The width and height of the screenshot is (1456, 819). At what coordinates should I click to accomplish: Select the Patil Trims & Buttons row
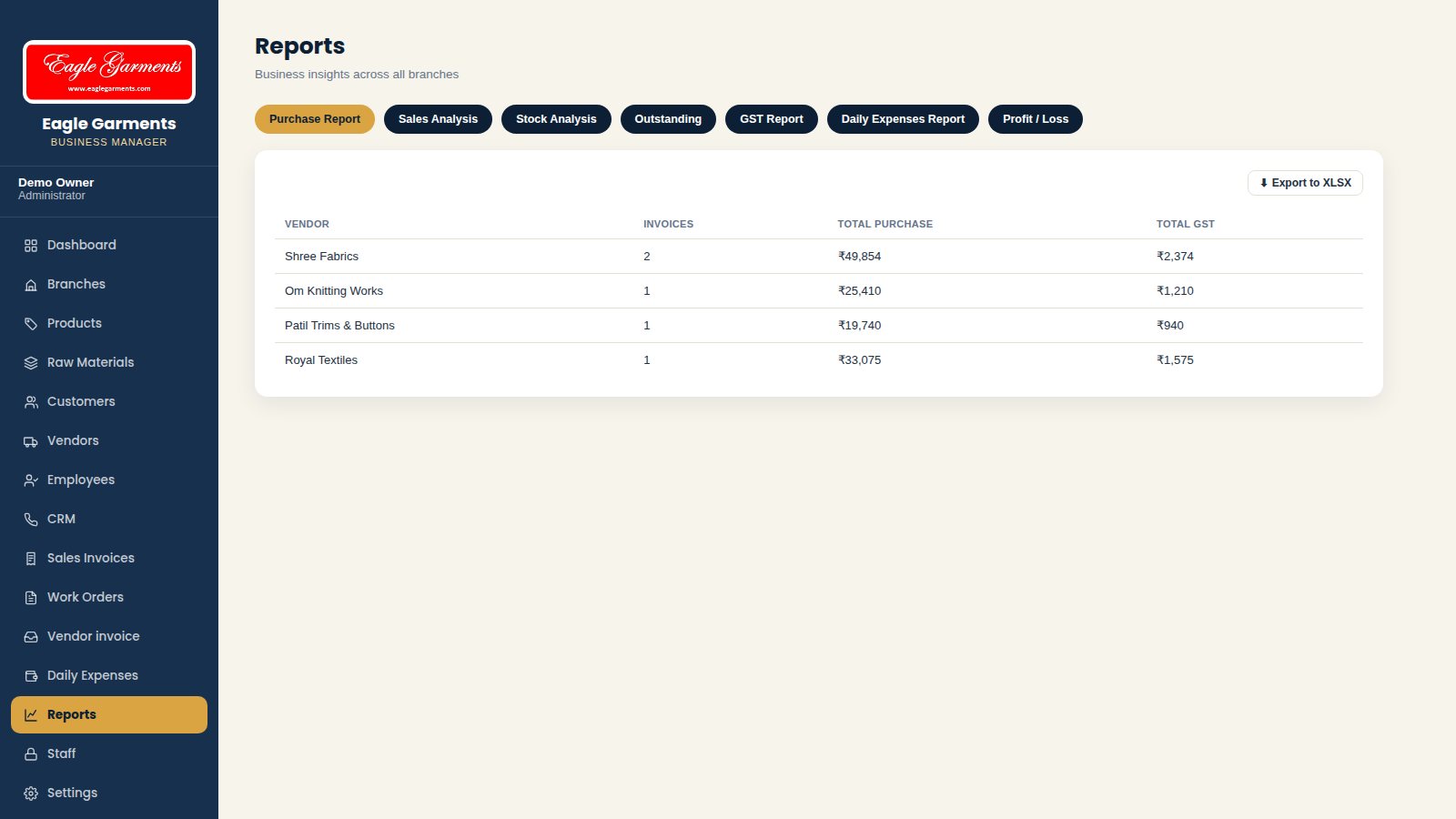(x=819, y=326)
